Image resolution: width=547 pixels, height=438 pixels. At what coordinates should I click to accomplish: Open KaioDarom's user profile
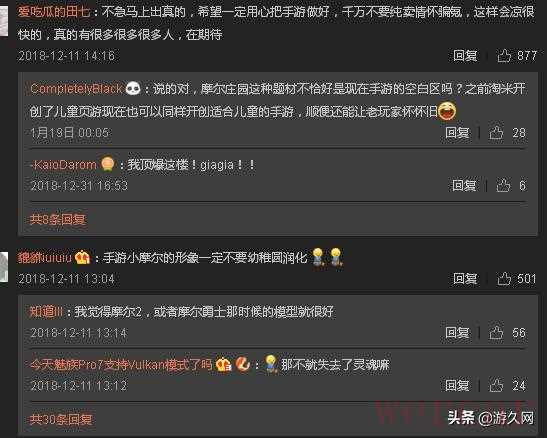63,165
